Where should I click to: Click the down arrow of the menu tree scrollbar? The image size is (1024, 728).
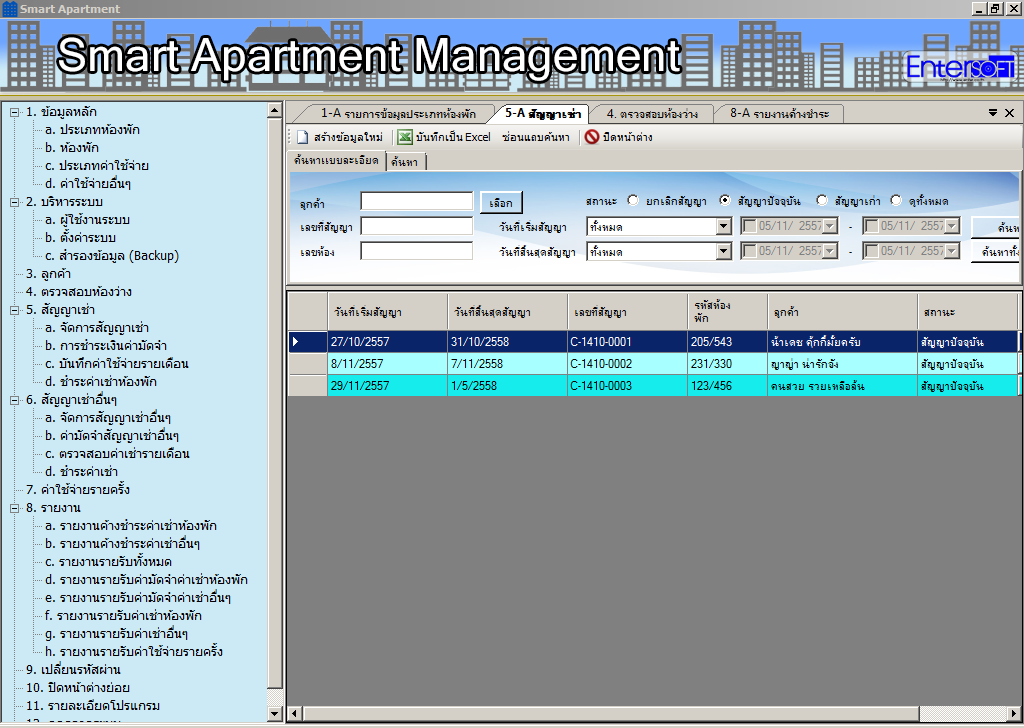275,714
